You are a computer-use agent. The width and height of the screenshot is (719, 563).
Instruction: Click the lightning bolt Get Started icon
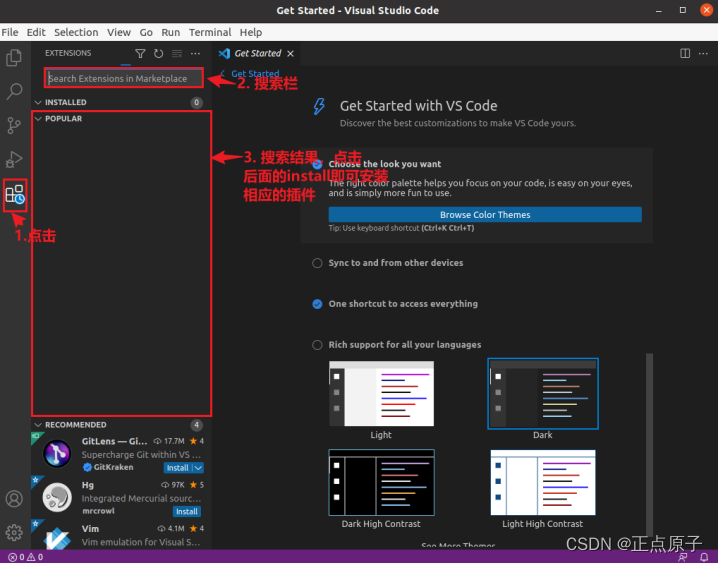pyautogui.click(x=319, y=106)
